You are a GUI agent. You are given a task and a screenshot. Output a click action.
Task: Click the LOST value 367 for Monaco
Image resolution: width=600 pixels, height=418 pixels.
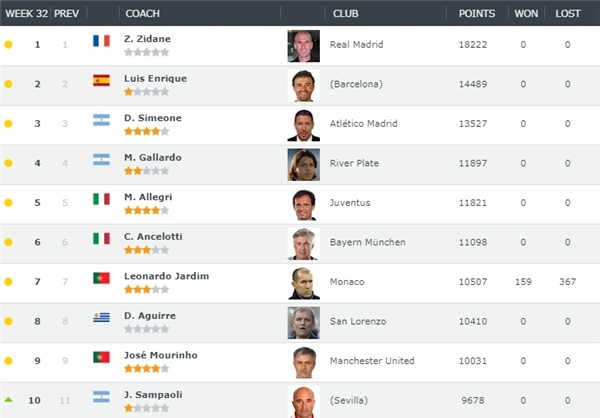567,282
